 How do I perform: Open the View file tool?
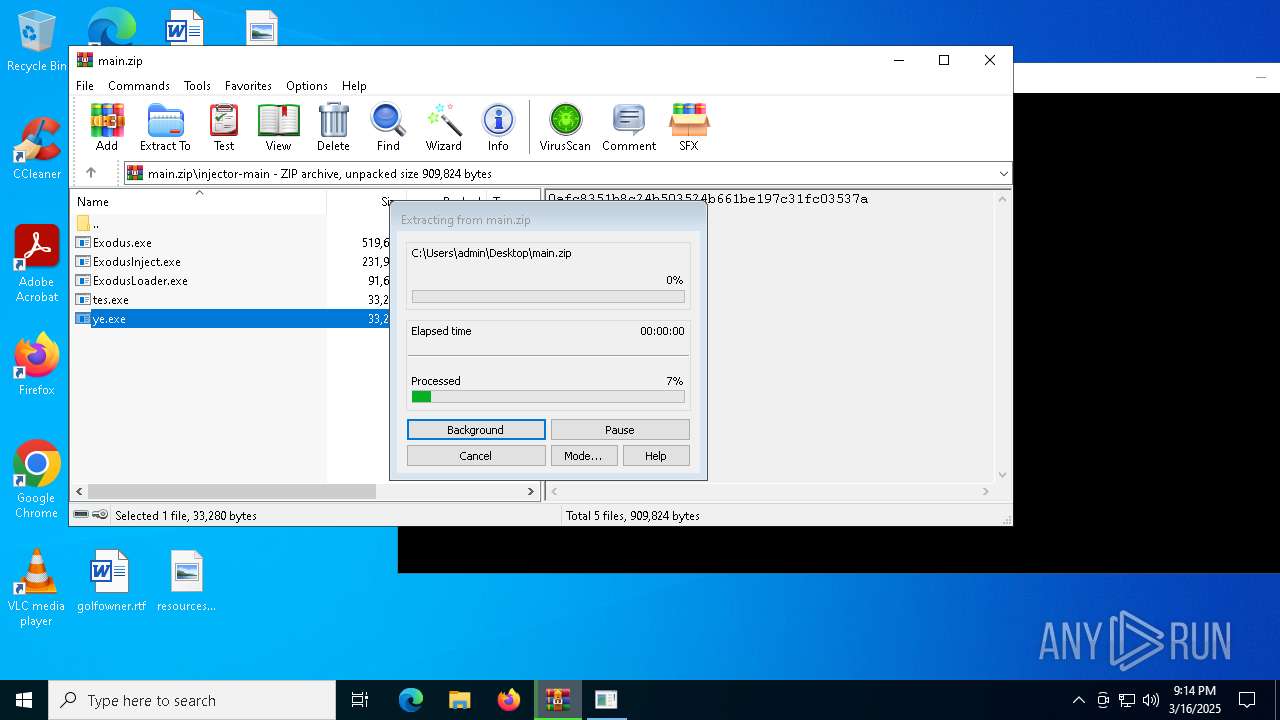278,127
